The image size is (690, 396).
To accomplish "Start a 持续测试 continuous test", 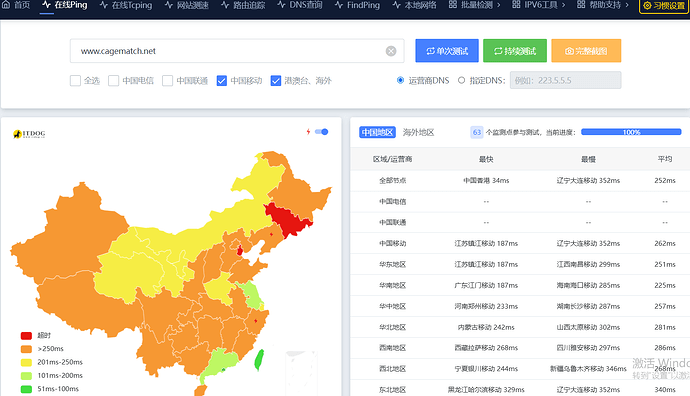I will pyautogui.click(x=515, y=51).
